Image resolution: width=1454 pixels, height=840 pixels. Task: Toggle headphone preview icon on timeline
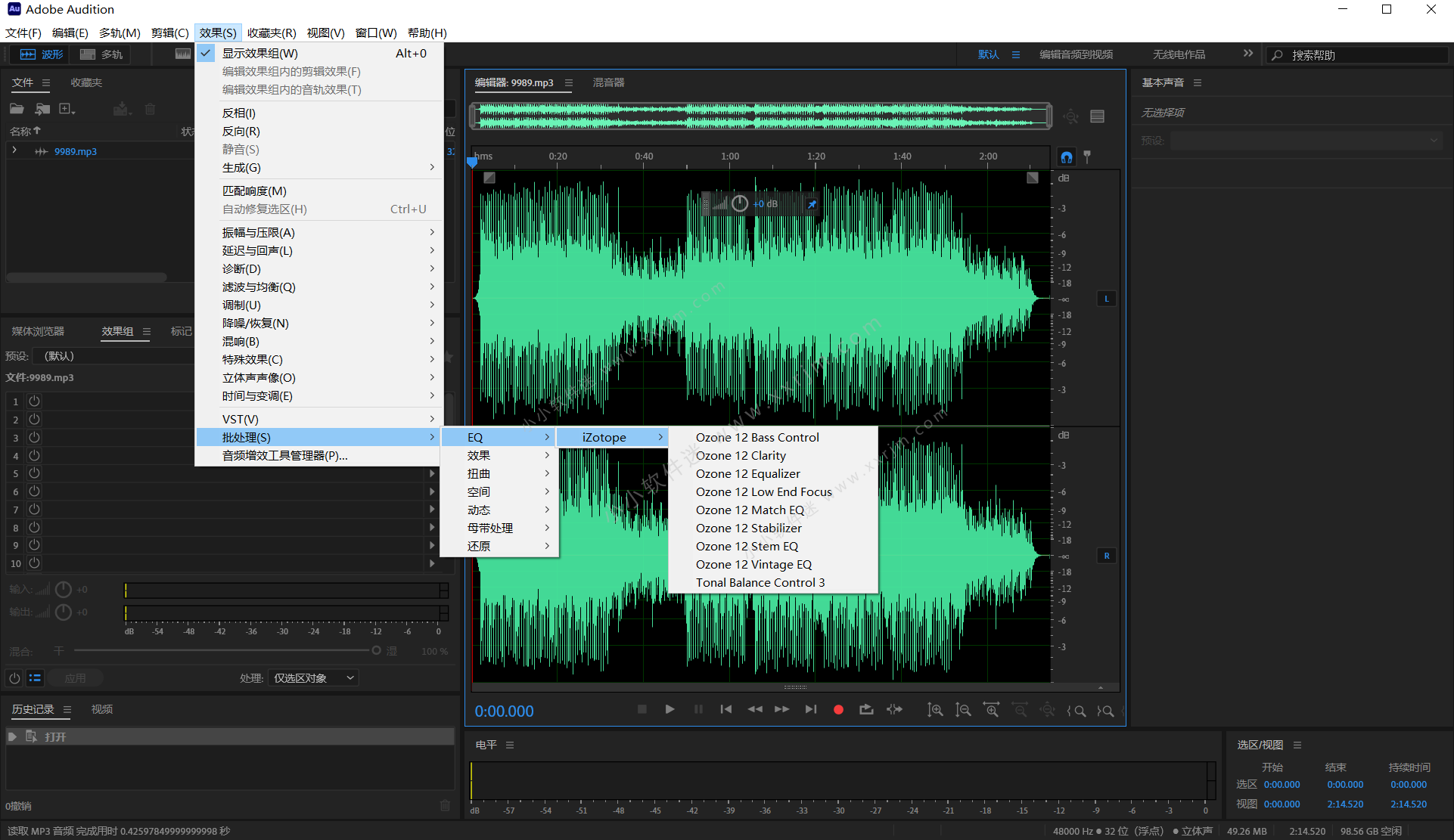pos(1067,157)
